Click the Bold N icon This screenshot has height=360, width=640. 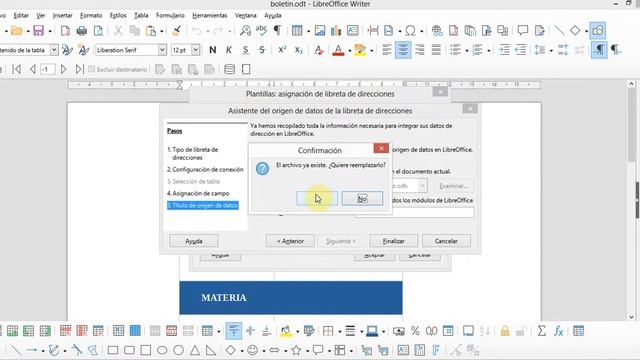point(212,50)
